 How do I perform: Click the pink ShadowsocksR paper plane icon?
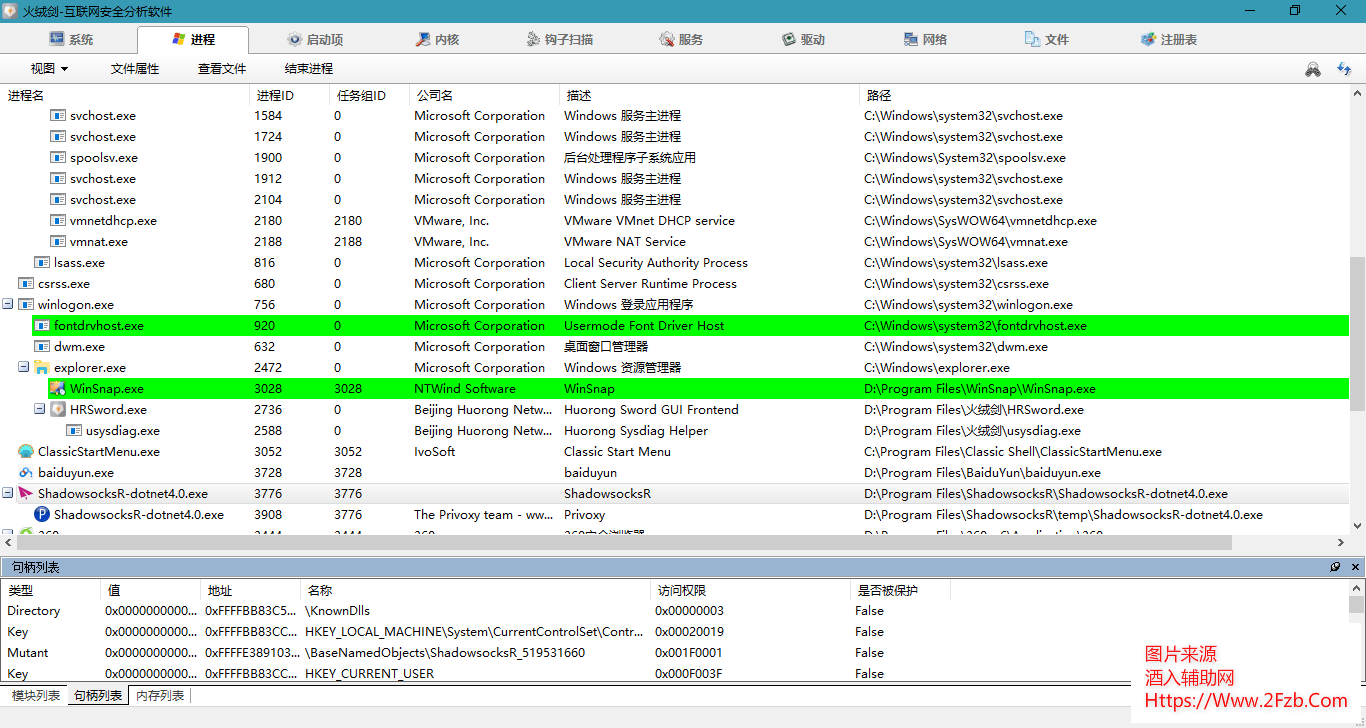click(x=26, y=494)
